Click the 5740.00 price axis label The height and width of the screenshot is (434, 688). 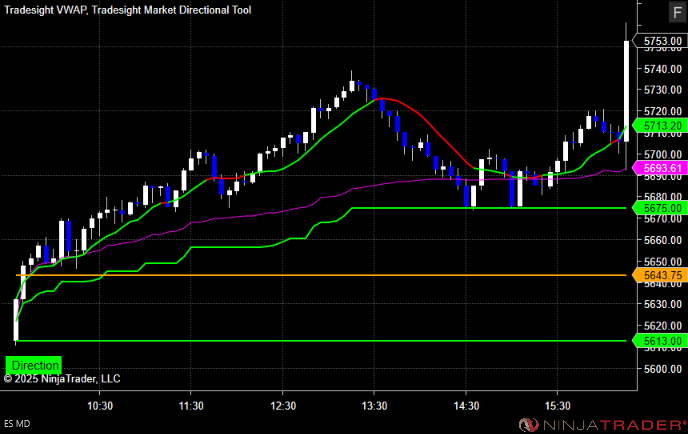pyautogui.click(x=663, y=69)
